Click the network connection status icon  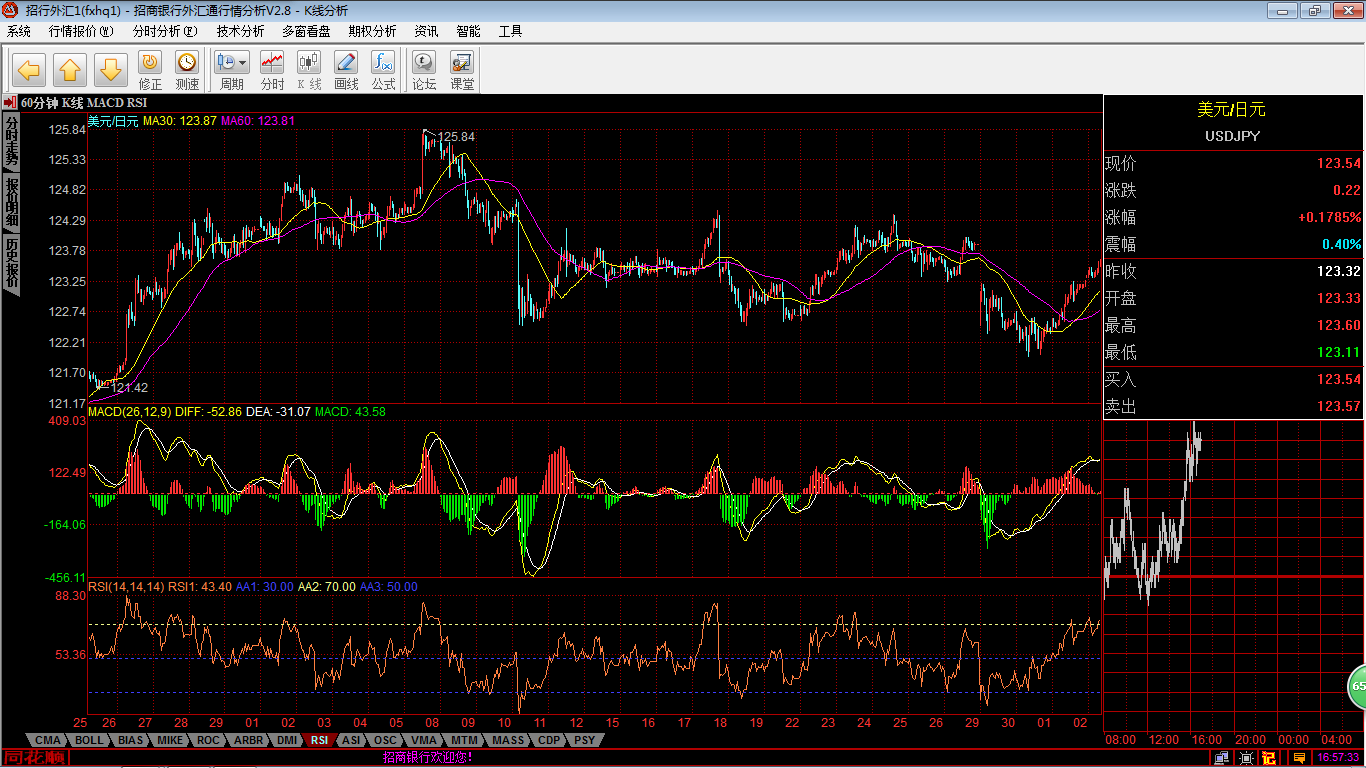tap(1221, 758)
